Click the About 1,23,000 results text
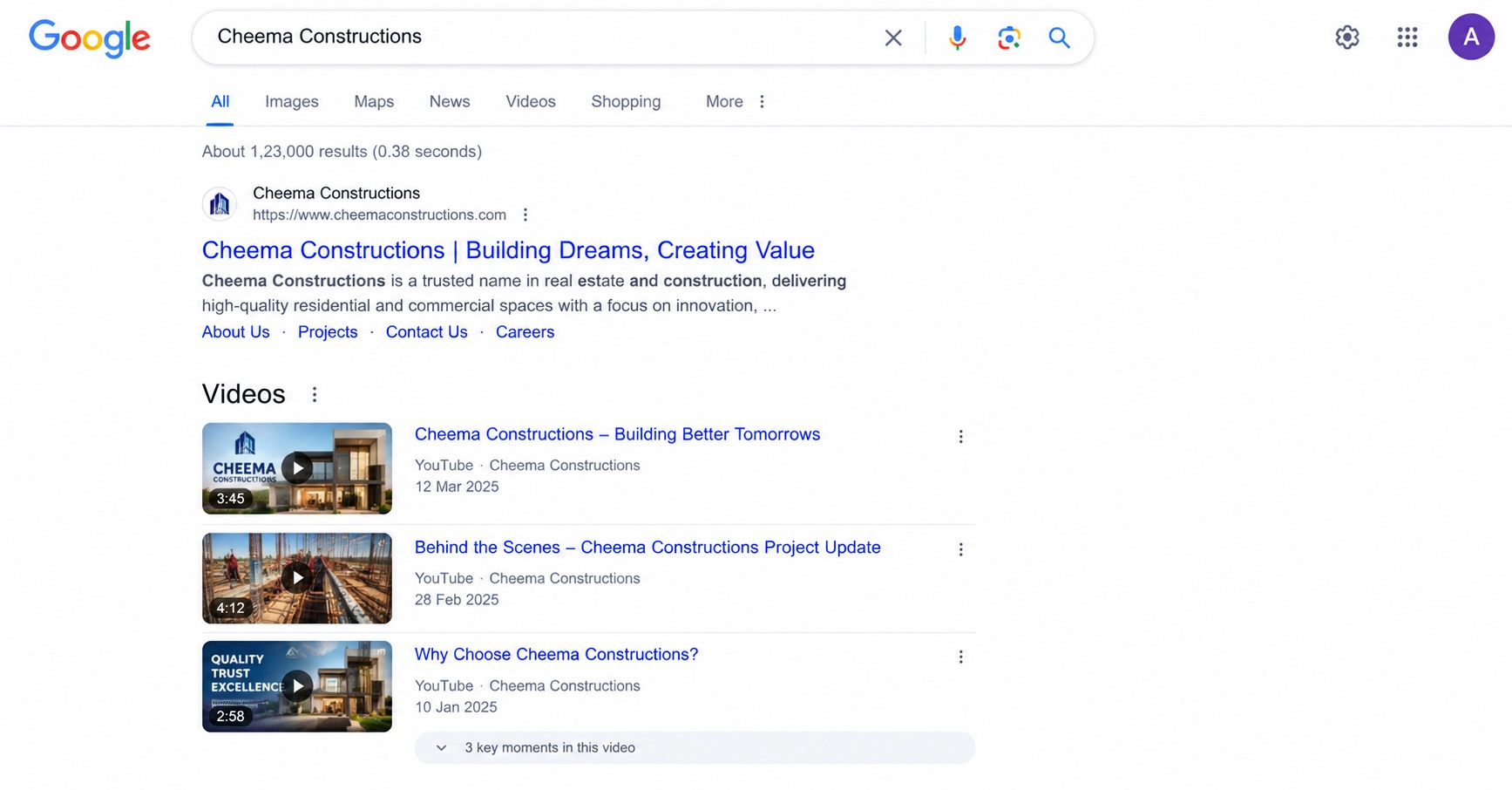The height and width of the screenshot is (790, 1512). (x=342, y=152)
